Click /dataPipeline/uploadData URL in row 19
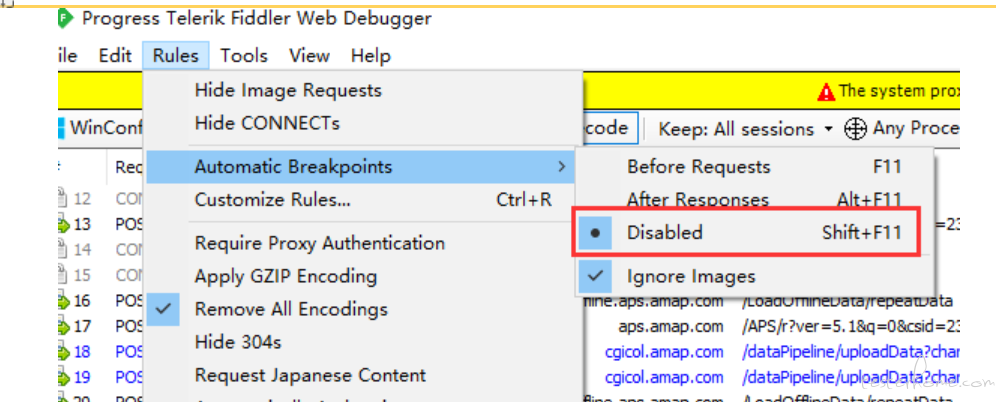This screenshot has height=402, width=996. click(x=851, y=377)
